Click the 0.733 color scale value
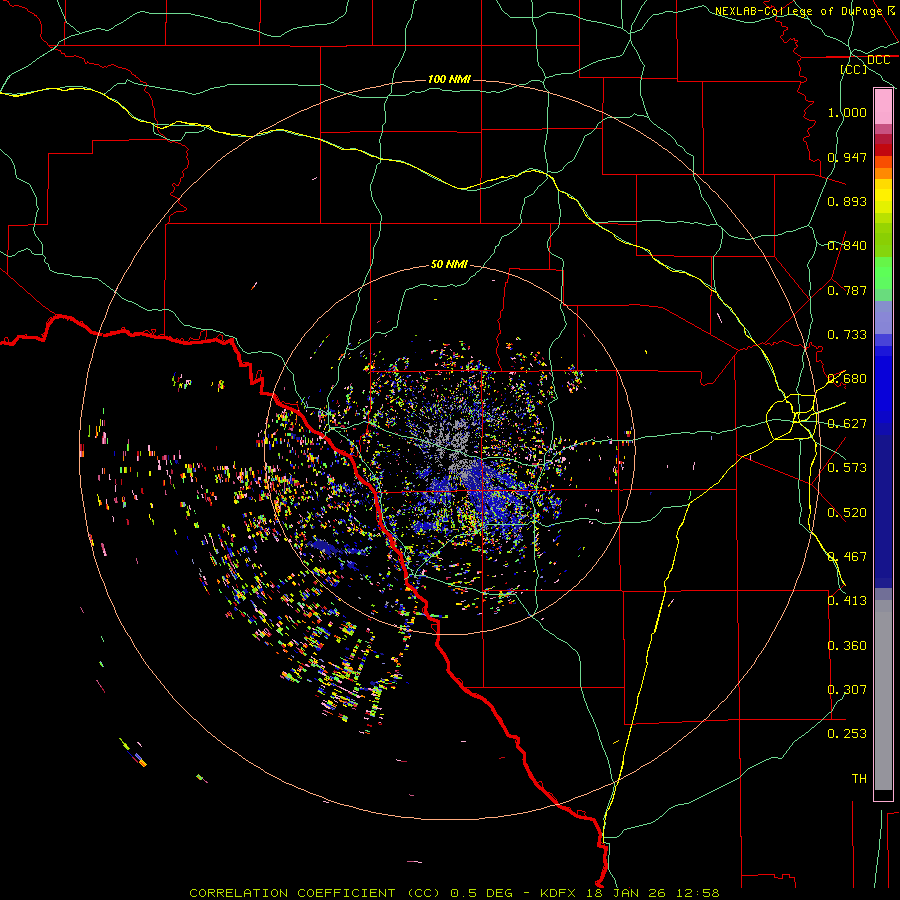This screenshot has width=900, height=900. coord(847,335)
